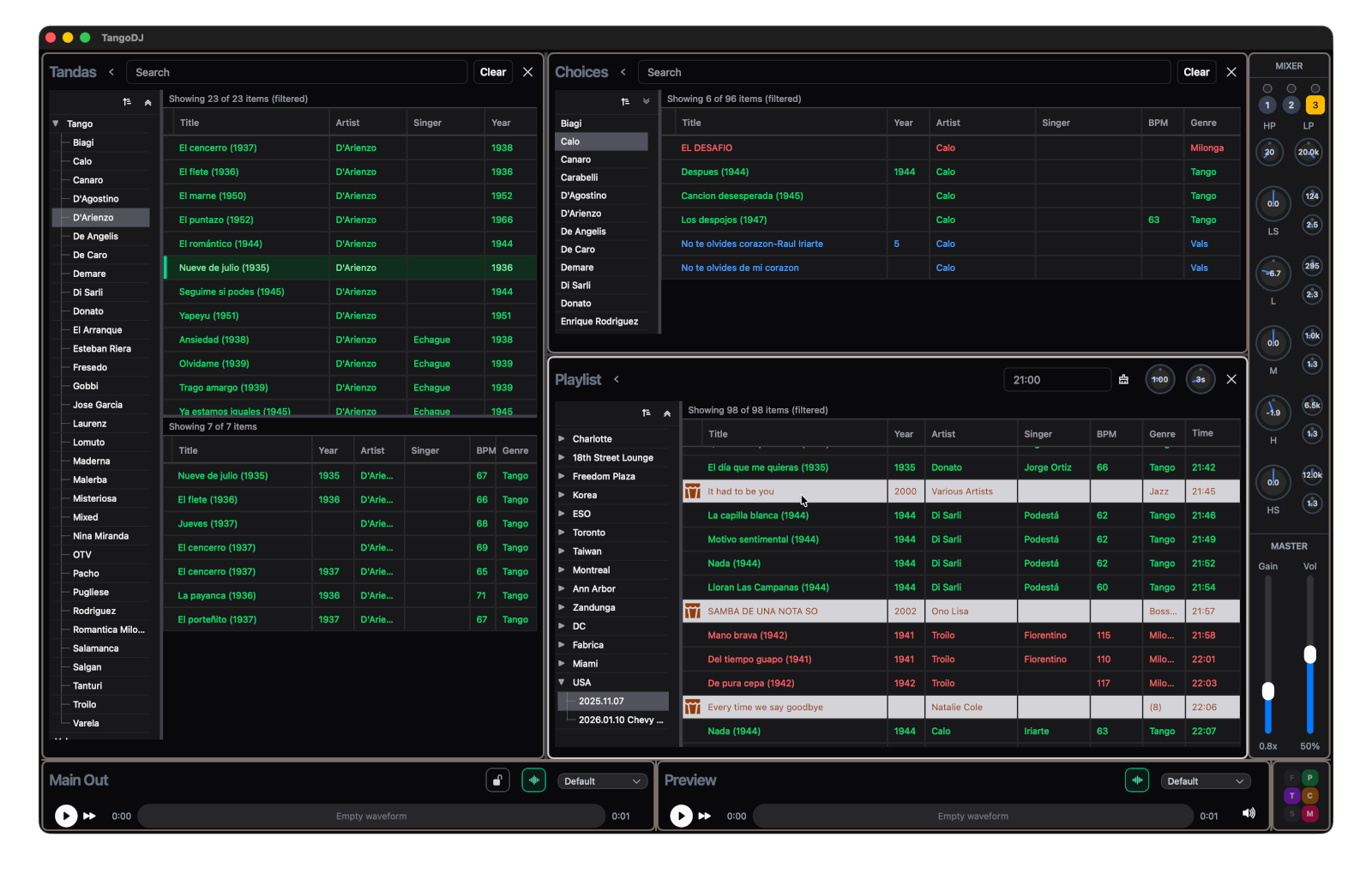Toggle the red M panel button

click(1310, 814)
